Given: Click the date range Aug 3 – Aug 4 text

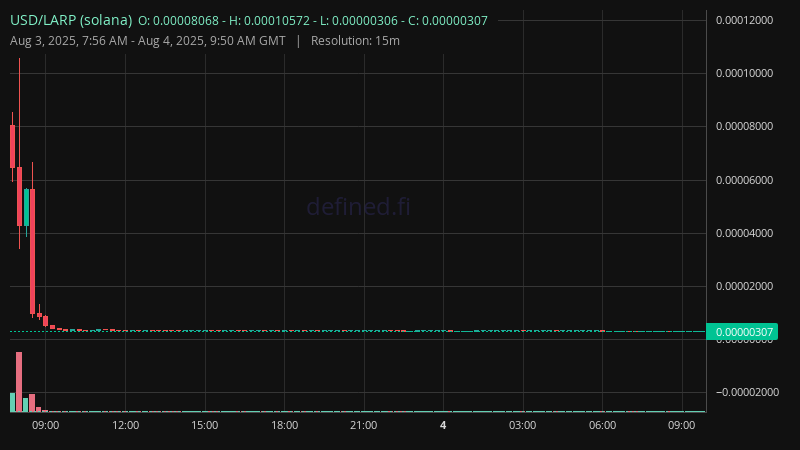Looking at the screenshot, I should click(x=147, y=41).
